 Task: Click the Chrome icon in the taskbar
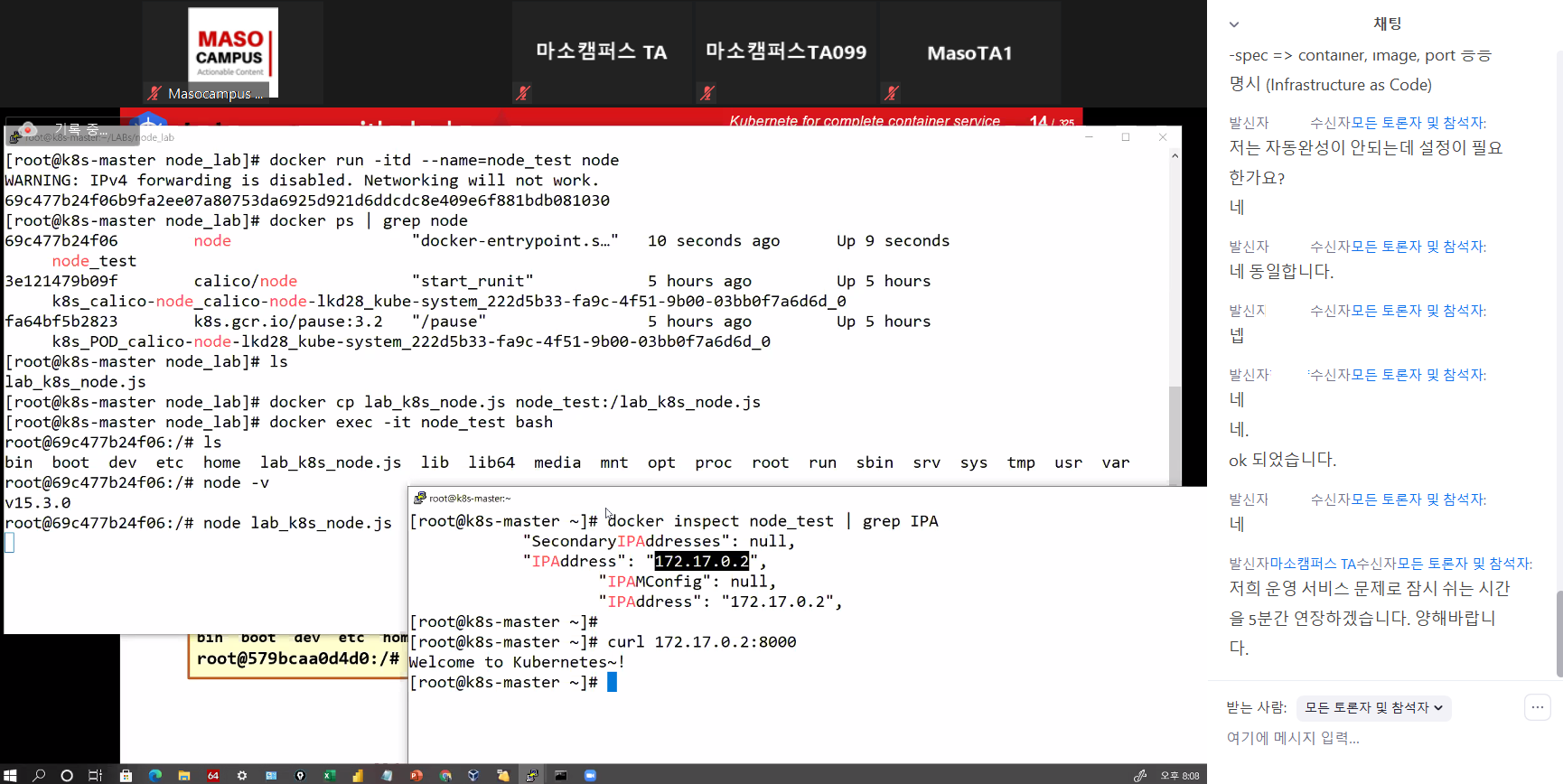point(445,775)
